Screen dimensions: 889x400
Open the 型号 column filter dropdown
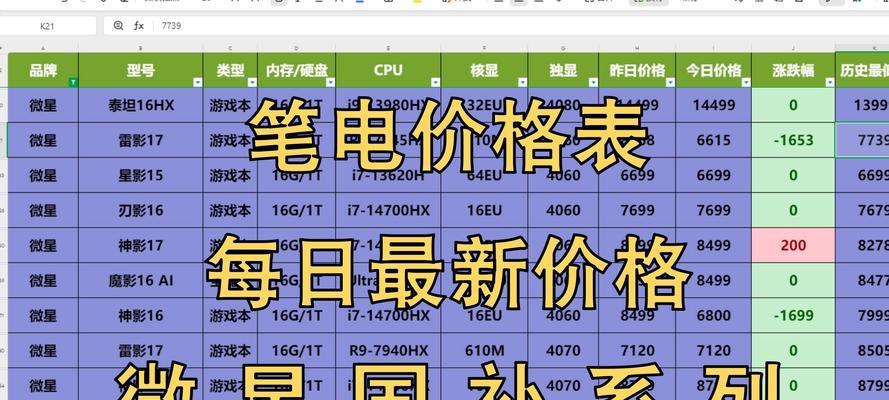[197, 83]
